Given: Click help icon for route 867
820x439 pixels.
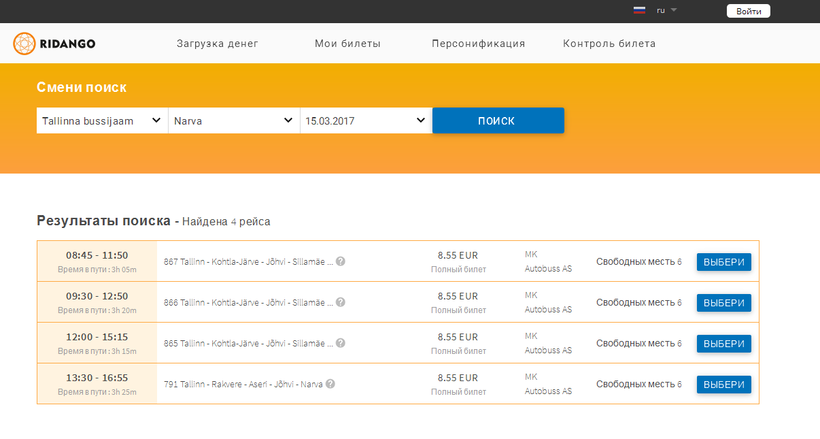Looking at the screenshot, I should [340, 261].
